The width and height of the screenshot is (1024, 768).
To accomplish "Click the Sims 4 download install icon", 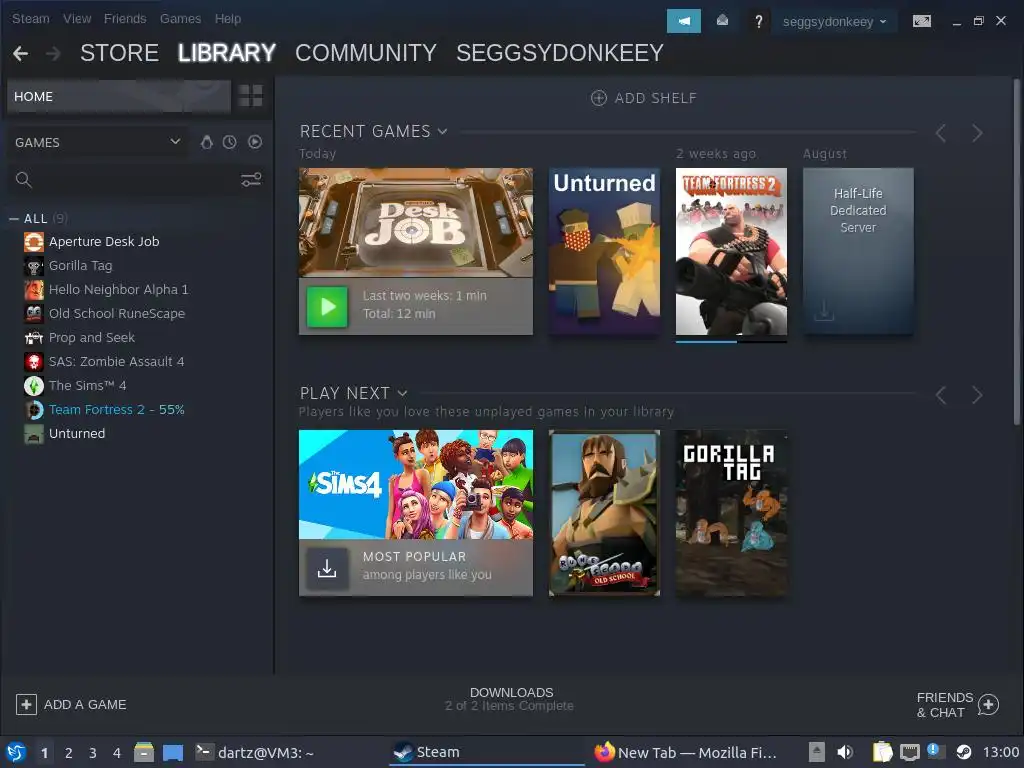I will pos(327,568).
